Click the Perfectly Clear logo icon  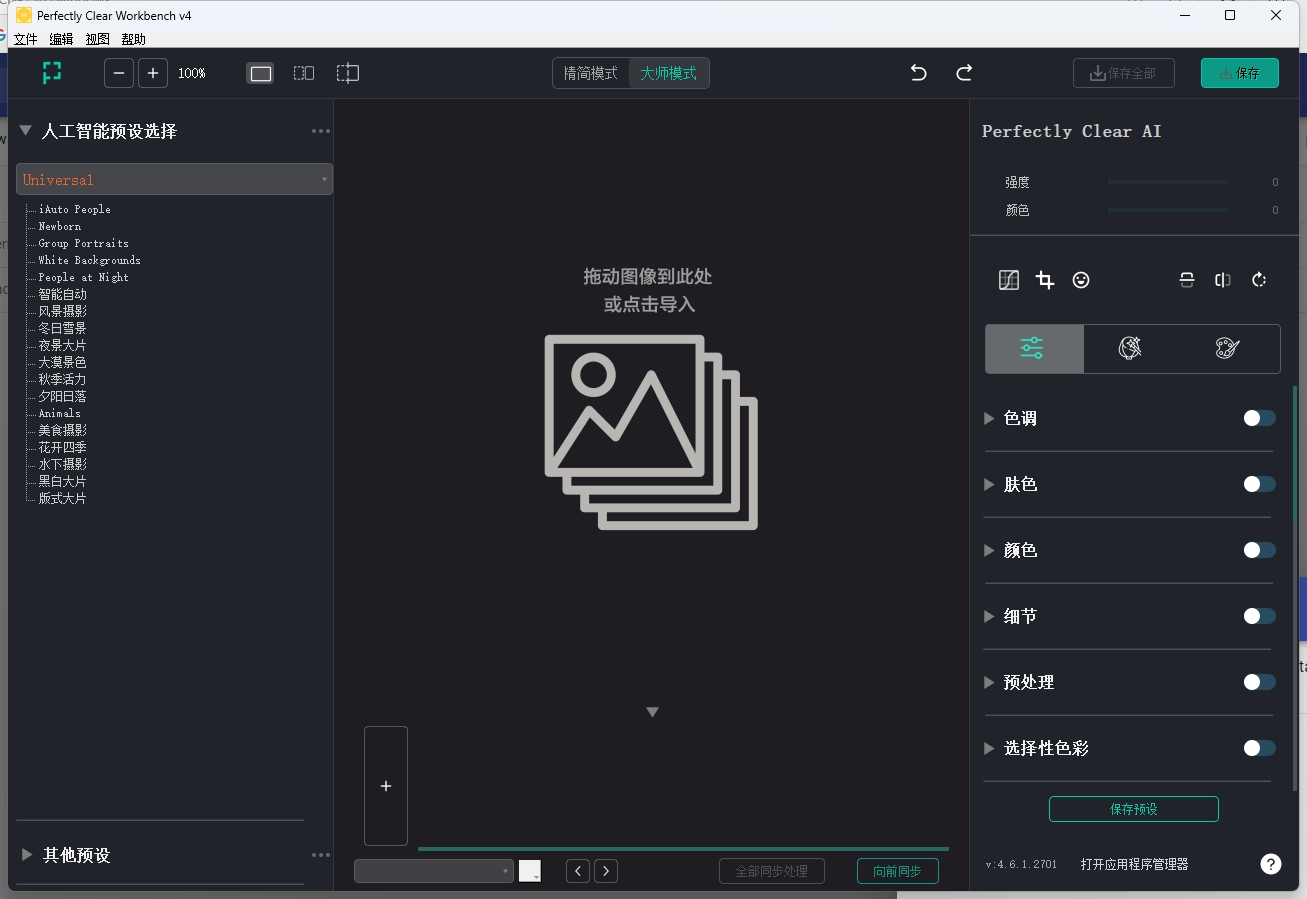(52, 72)
